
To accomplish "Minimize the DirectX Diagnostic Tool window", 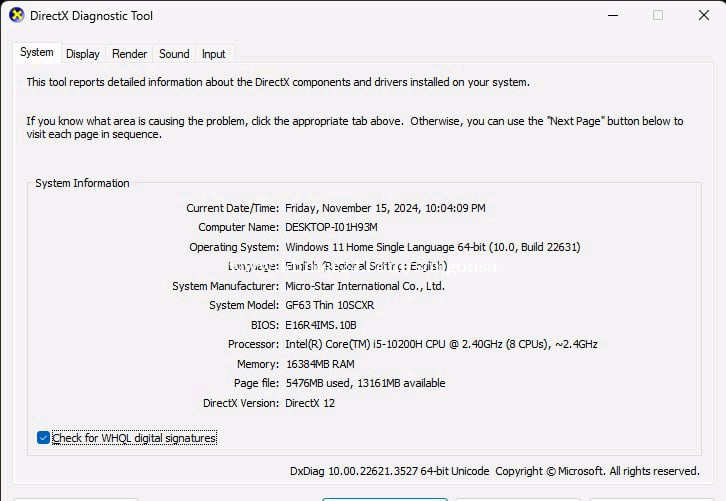I will pyautogui.click(x=613, y=15).
